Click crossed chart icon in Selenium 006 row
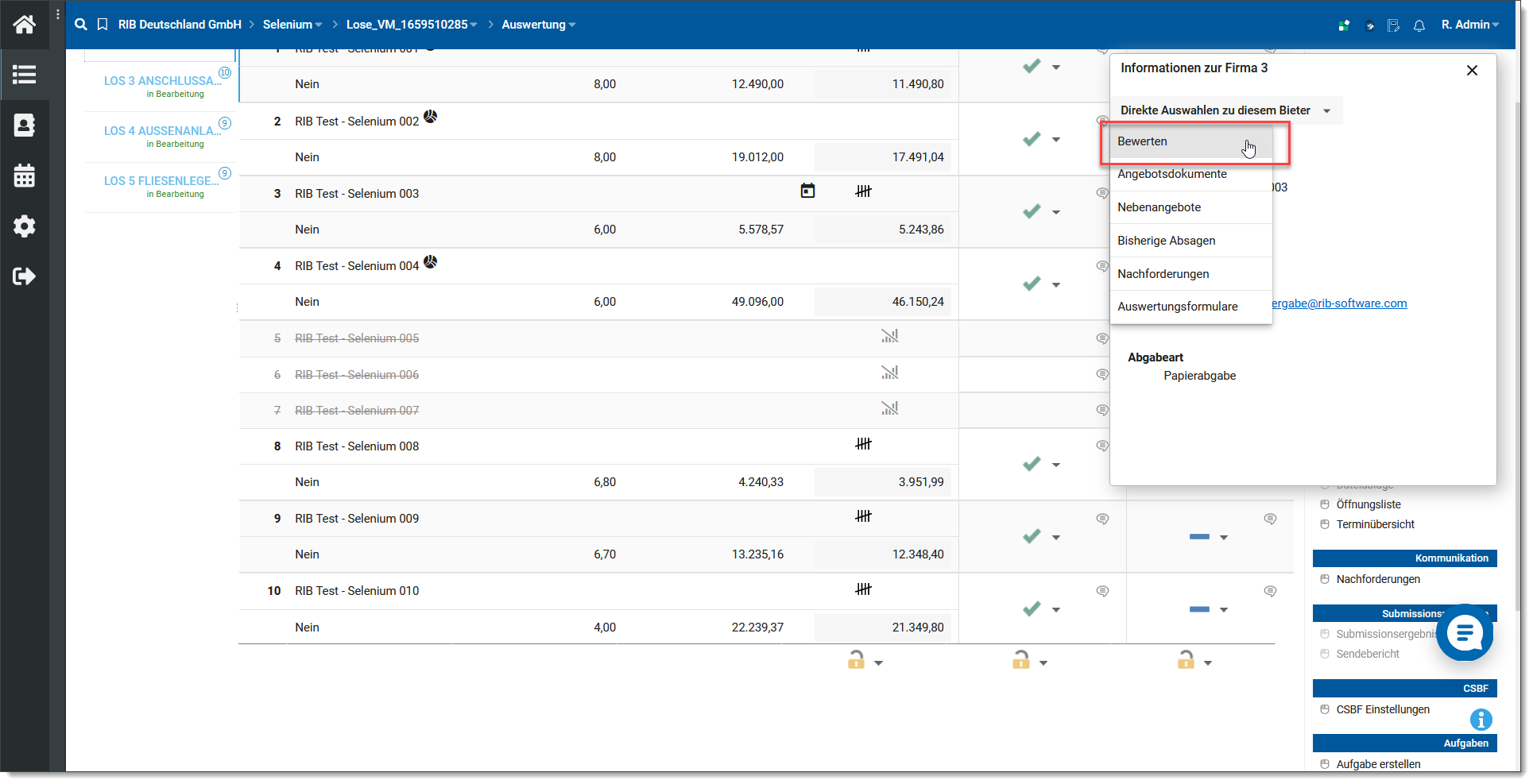The image size is (1533, 784). [x=889, y=372]
